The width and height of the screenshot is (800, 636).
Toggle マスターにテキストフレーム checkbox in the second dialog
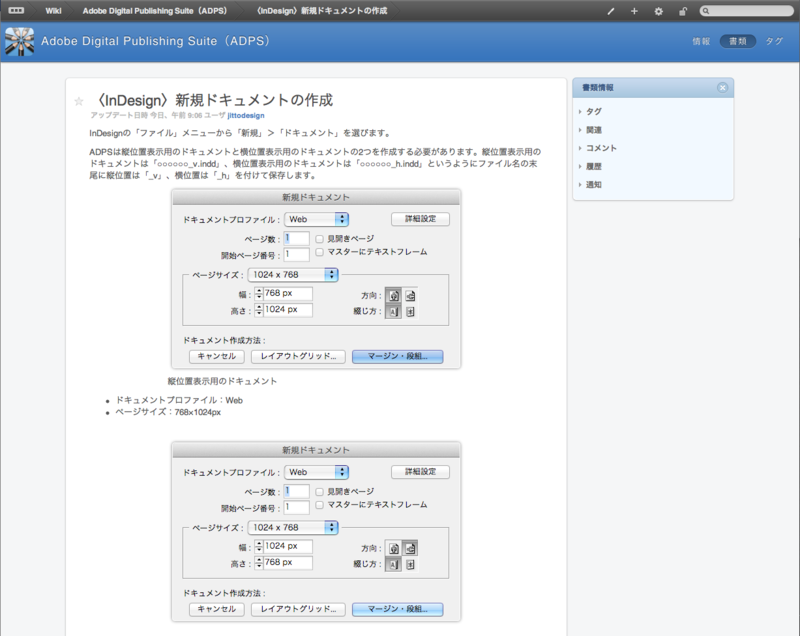coord(319,504)
